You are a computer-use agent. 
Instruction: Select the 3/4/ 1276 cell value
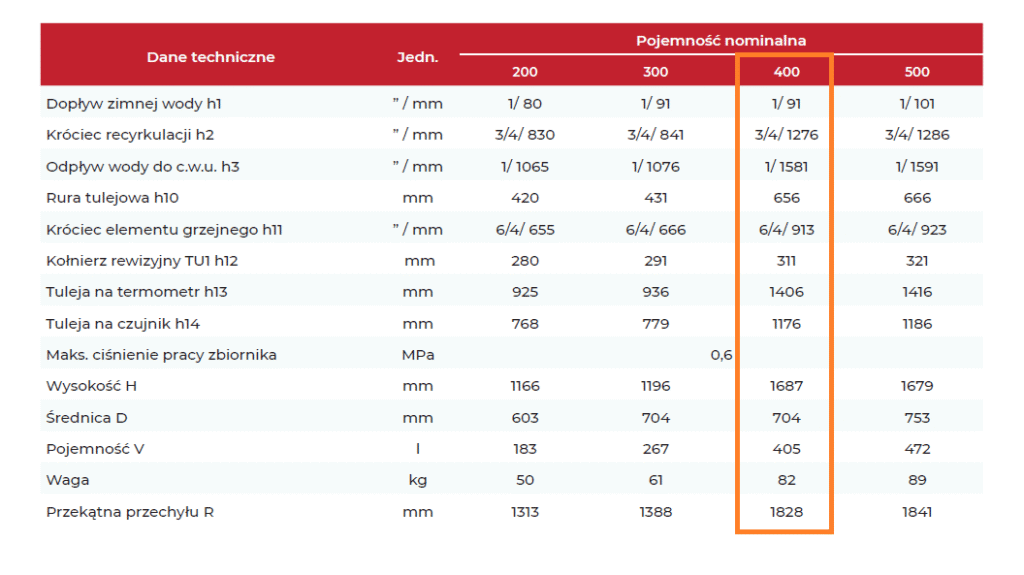[x=786, y=135]
